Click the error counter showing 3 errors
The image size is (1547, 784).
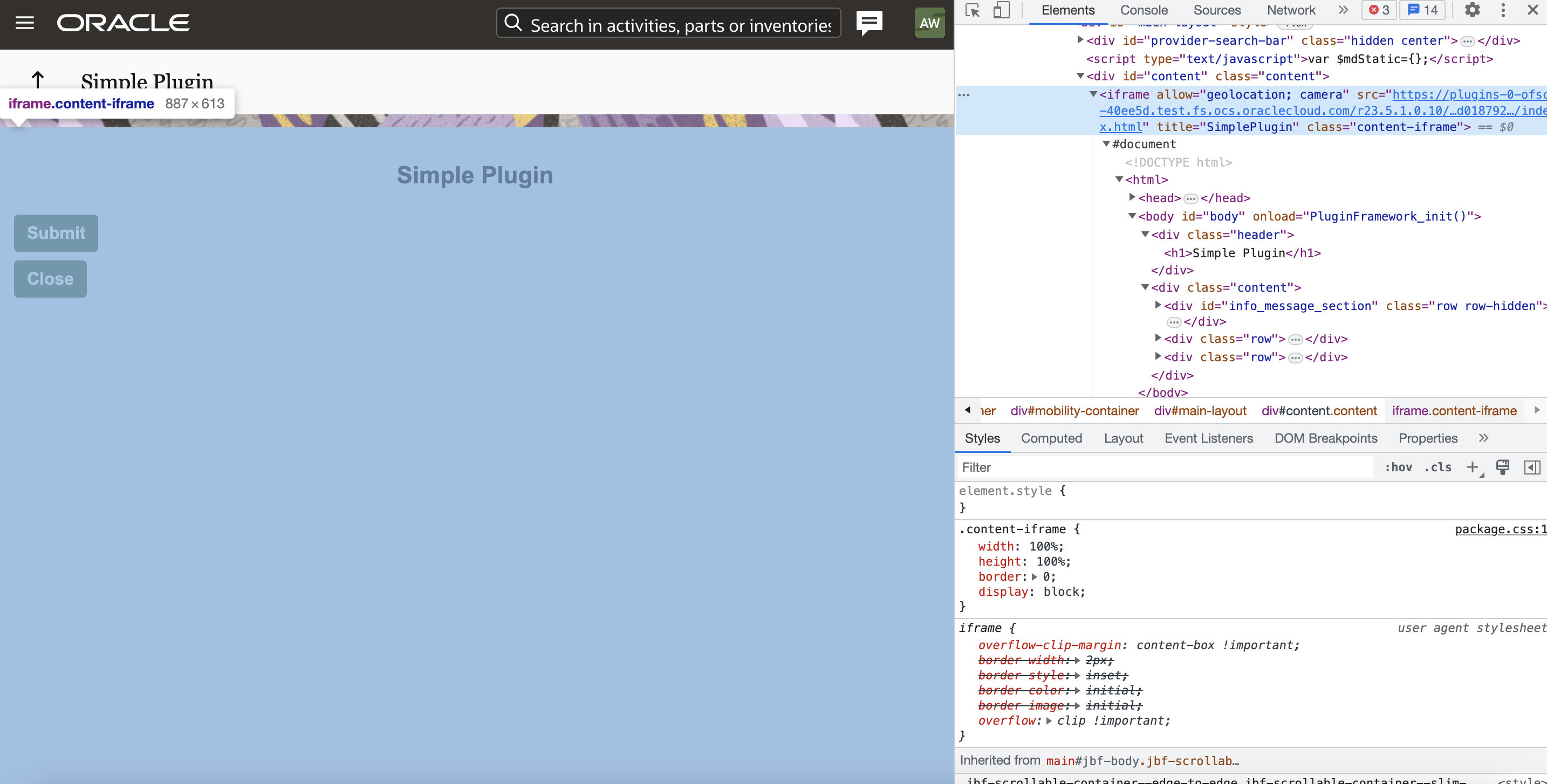(x=1379, y=10)
